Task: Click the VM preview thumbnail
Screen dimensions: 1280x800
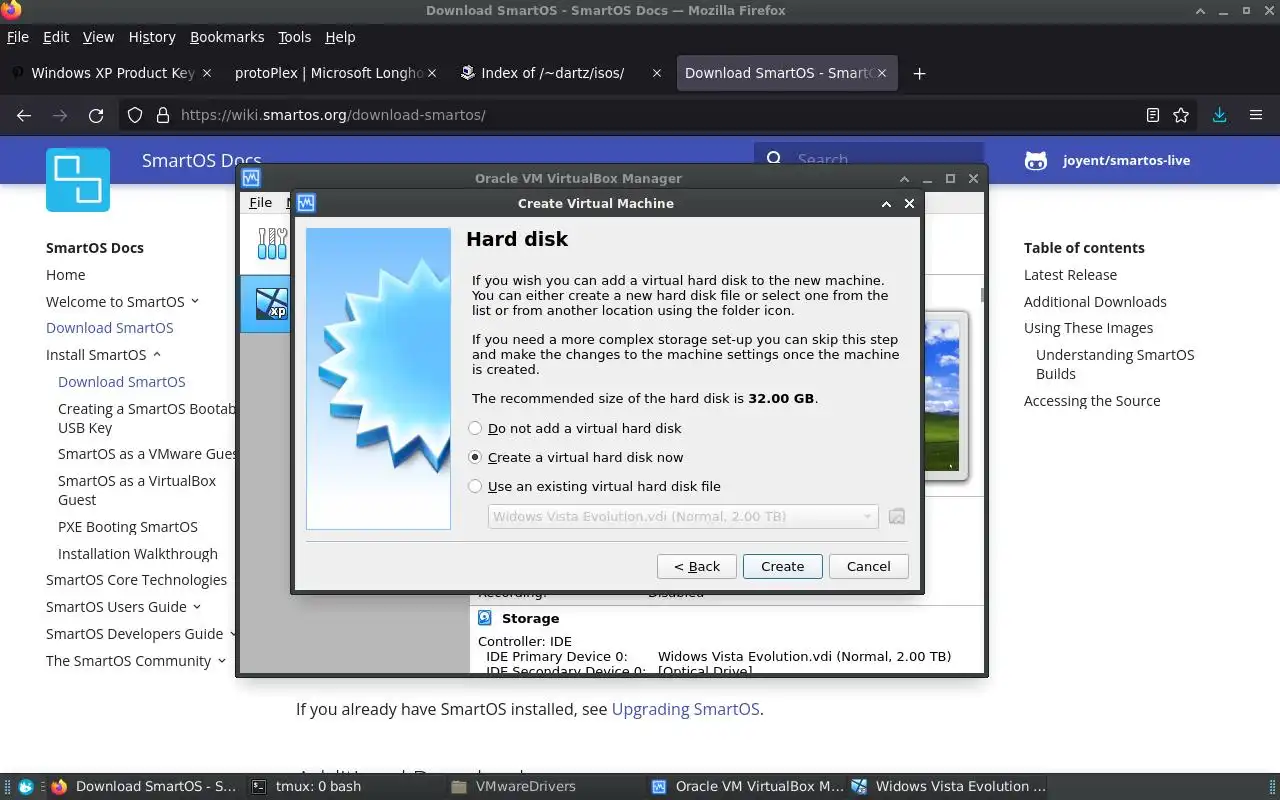Action: click(x=943, y=396)
